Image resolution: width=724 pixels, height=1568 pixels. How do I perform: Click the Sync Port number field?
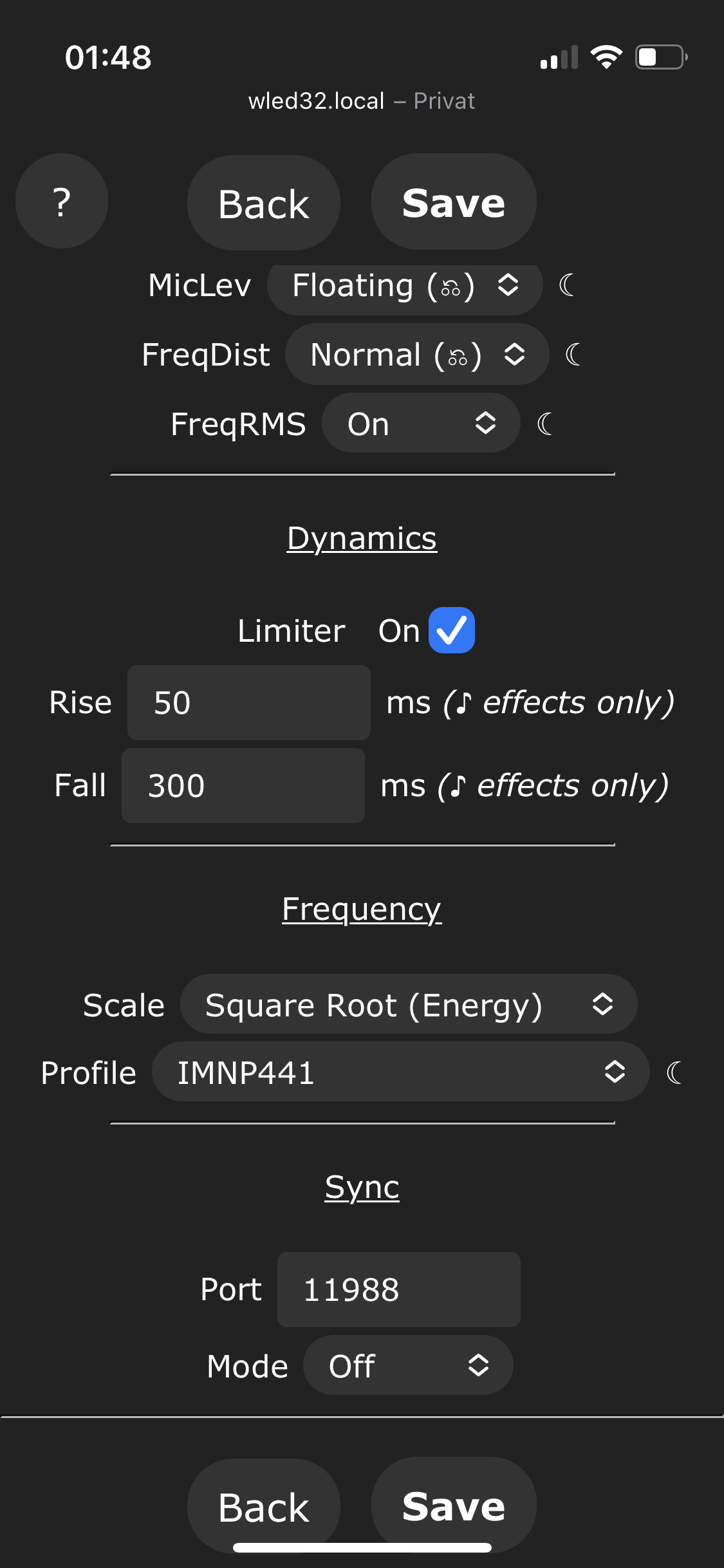click(398, 1289)
